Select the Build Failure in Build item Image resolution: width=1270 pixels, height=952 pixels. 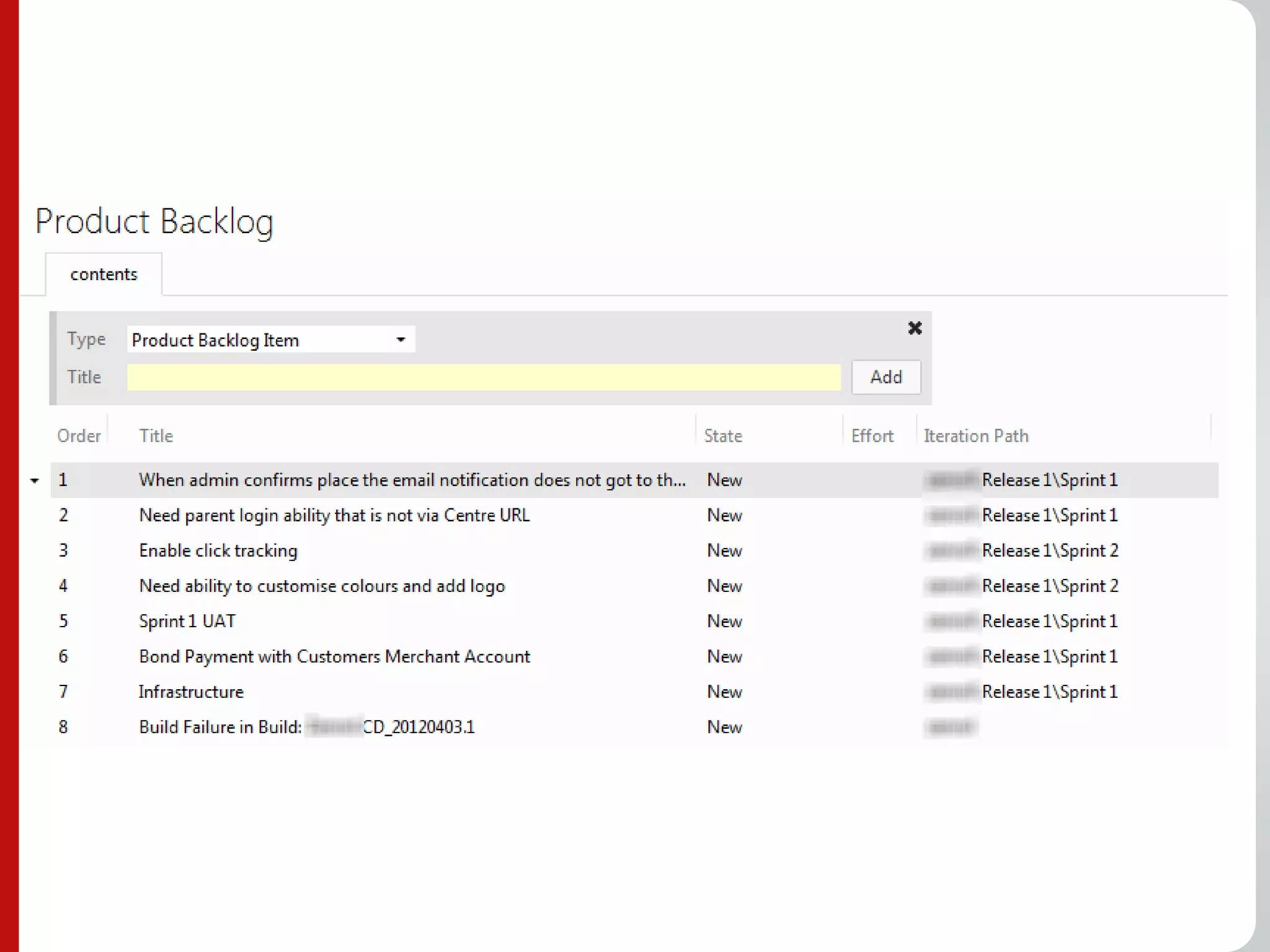point(306,728)
